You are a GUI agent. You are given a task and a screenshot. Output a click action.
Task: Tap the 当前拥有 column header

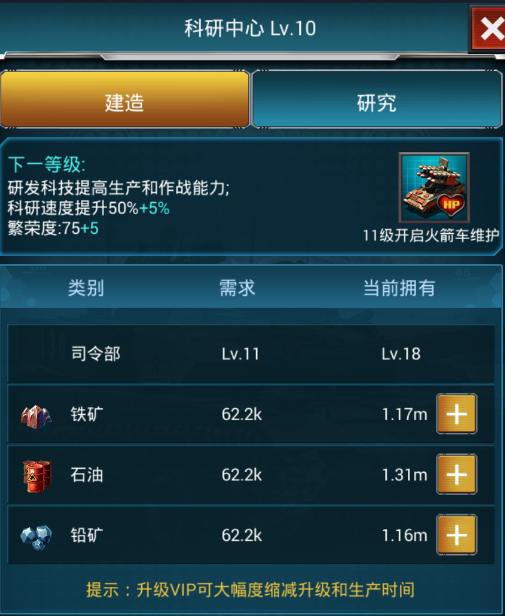click(x=399, y=288)
